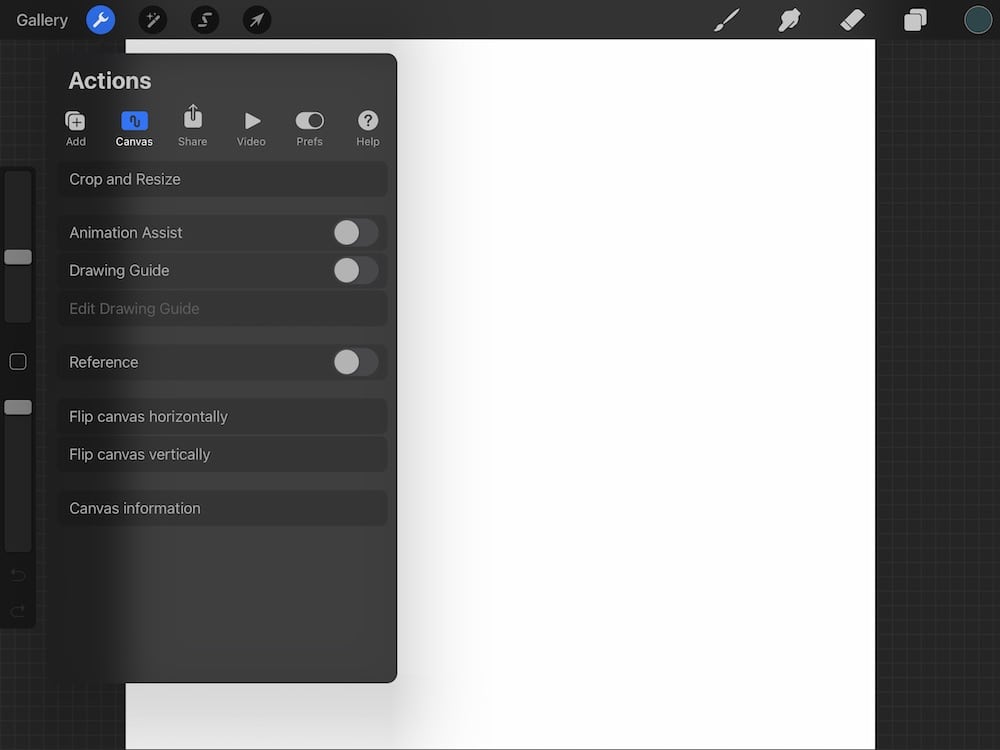Switch to the Prefs tab
The width and height of the screenshot is (1000, 750).
coord(309,126)
